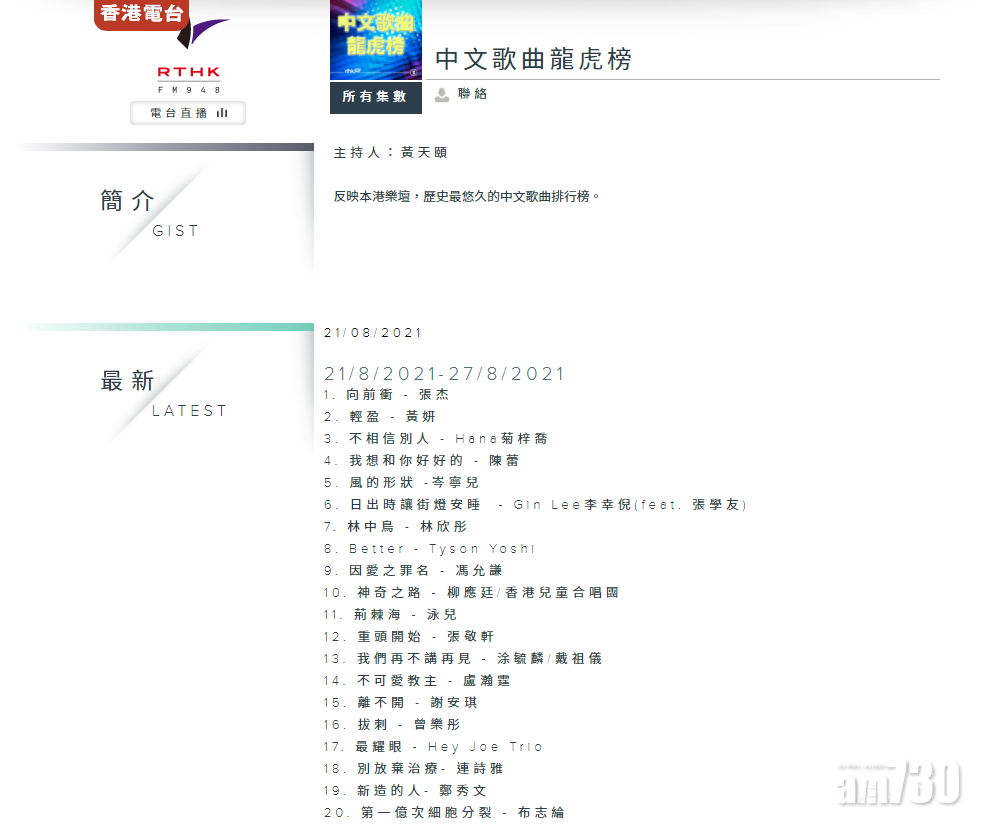Viewport: 984px width, 825px height.
Task: Click the 中文歌曲龍虎榜 programme thumbnail
Action: pos(376,40)
